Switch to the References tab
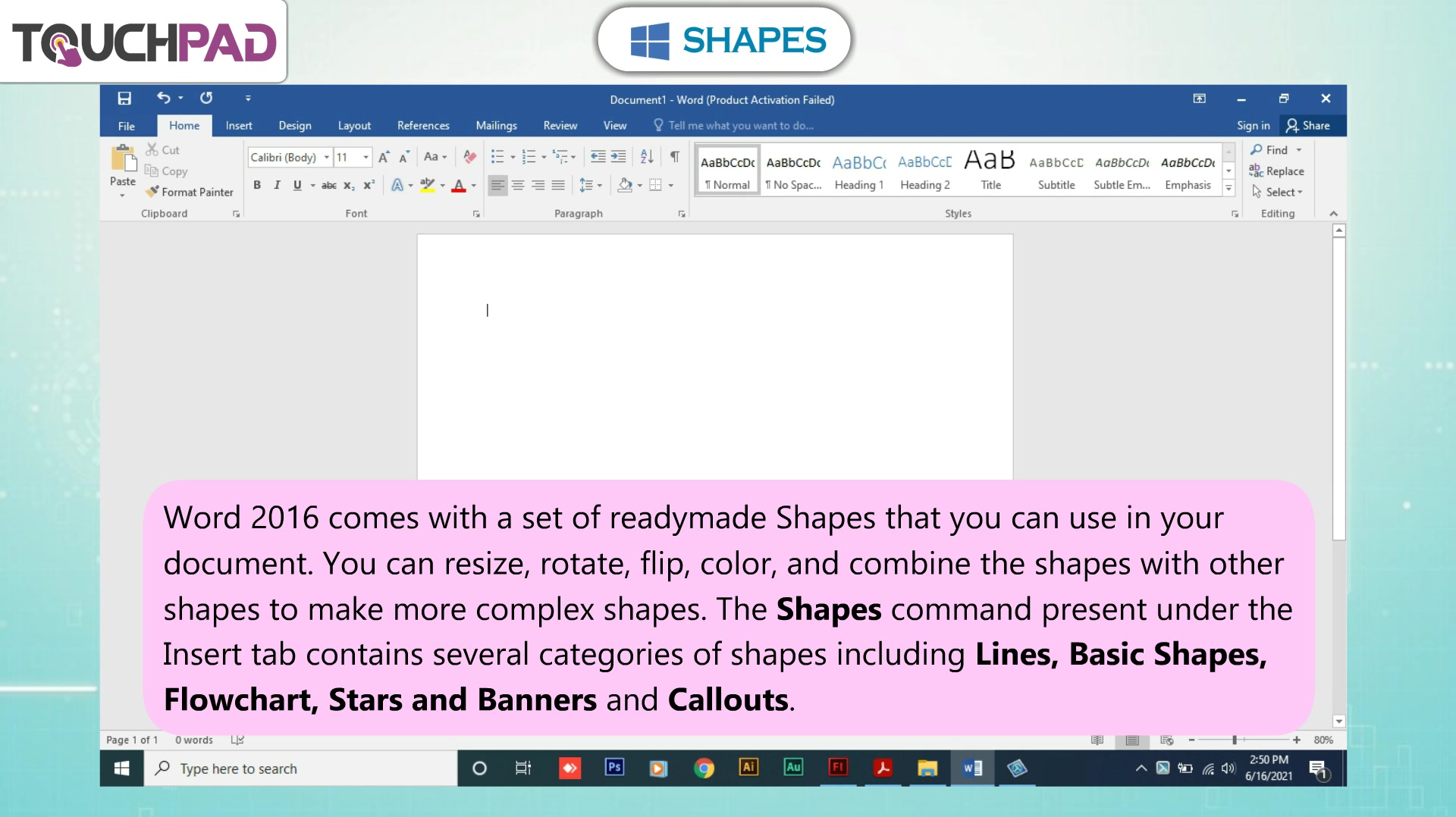1456x817 pixels. (423, 126)
